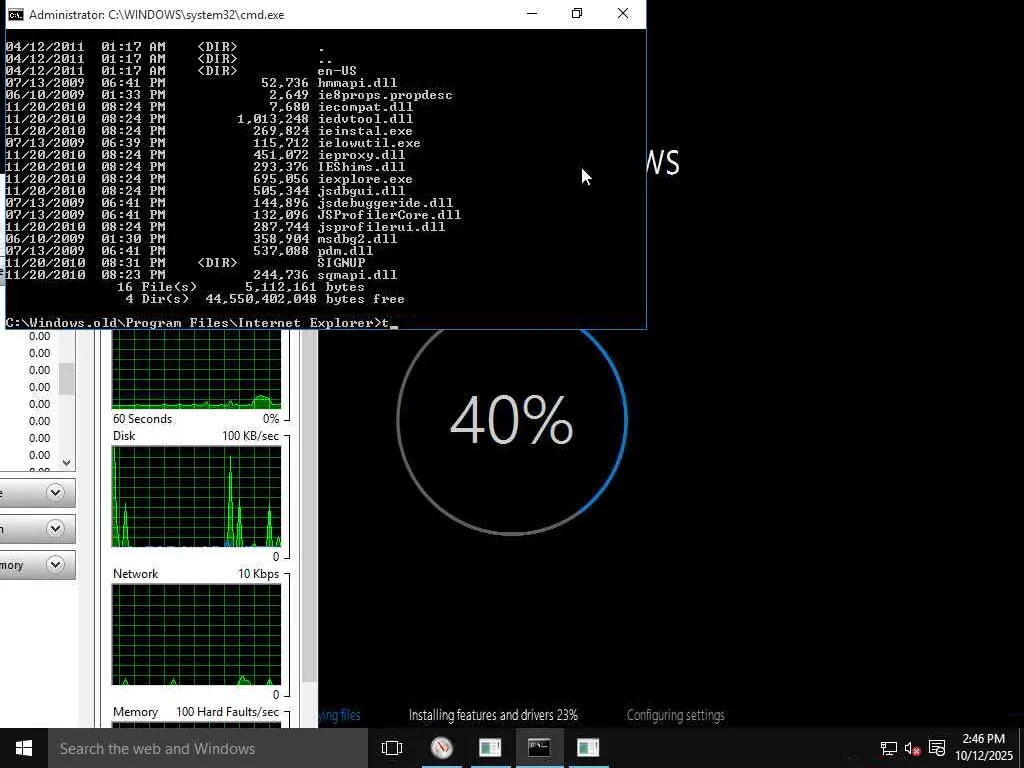Open the network status tray icon

[888, 749]
